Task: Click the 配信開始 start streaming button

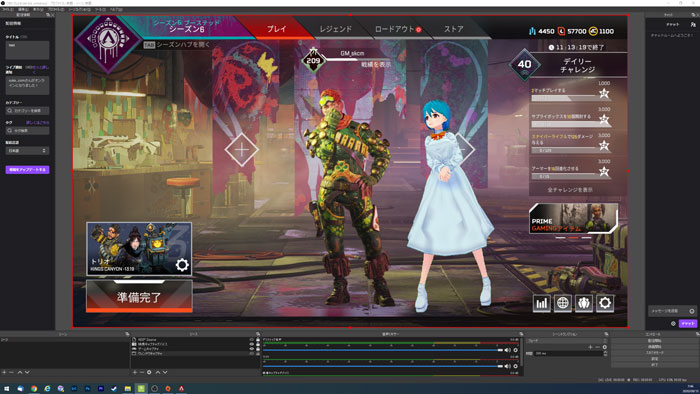Action: 654,340
